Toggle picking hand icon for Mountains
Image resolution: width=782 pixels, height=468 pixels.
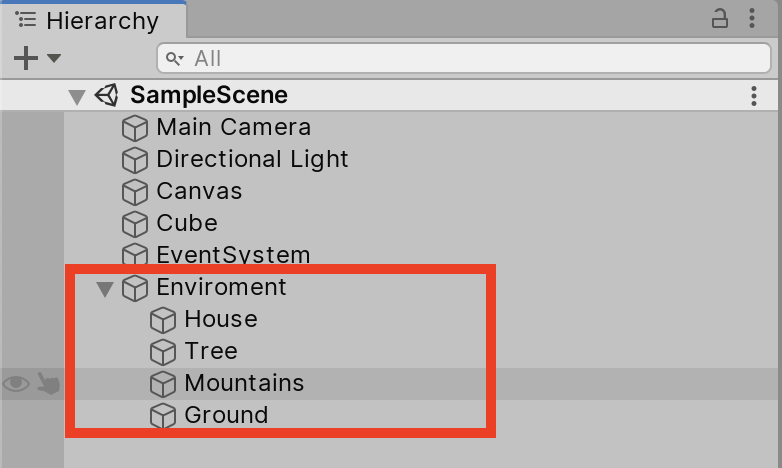click(48, 384)
